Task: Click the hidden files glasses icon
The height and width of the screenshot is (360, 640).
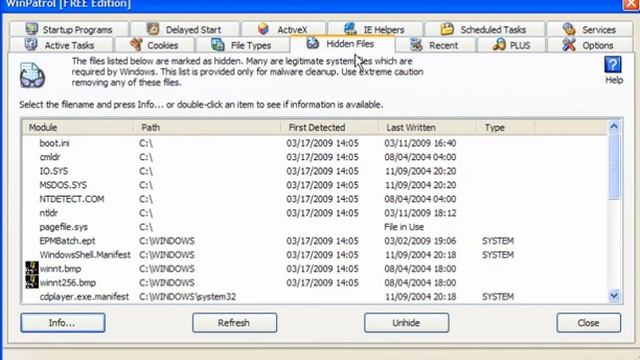Action: coord(32,76)
